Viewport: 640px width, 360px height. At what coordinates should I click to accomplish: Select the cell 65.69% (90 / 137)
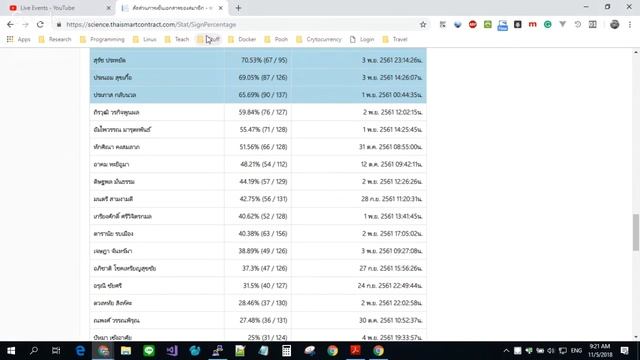click(x=258, y=95)
